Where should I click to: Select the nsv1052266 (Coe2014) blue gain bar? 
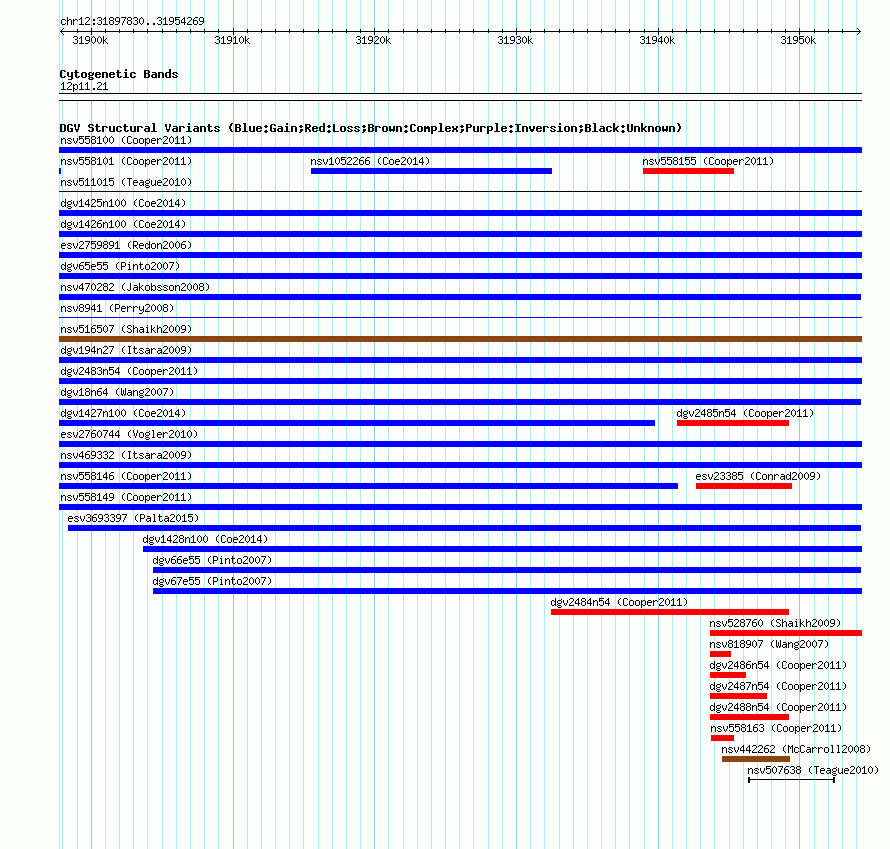431,171
